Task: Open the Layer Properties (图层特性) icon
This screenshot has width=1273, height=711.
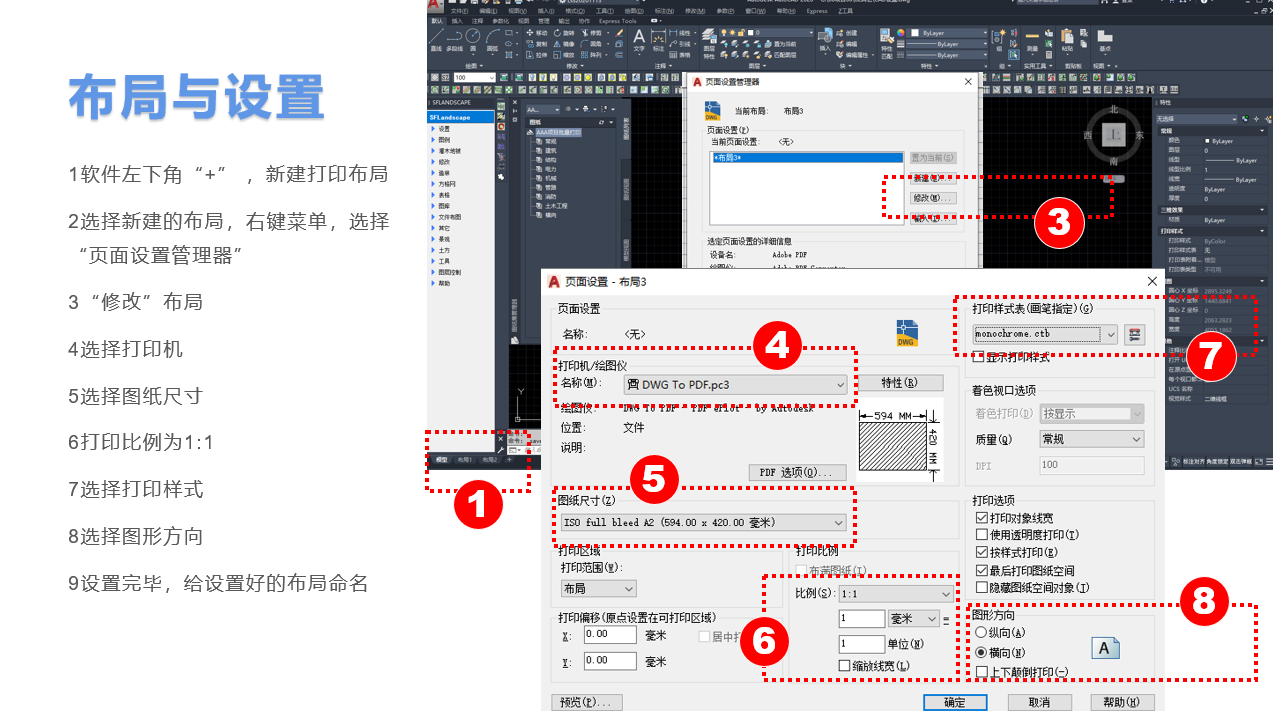Action: [709, 37]
